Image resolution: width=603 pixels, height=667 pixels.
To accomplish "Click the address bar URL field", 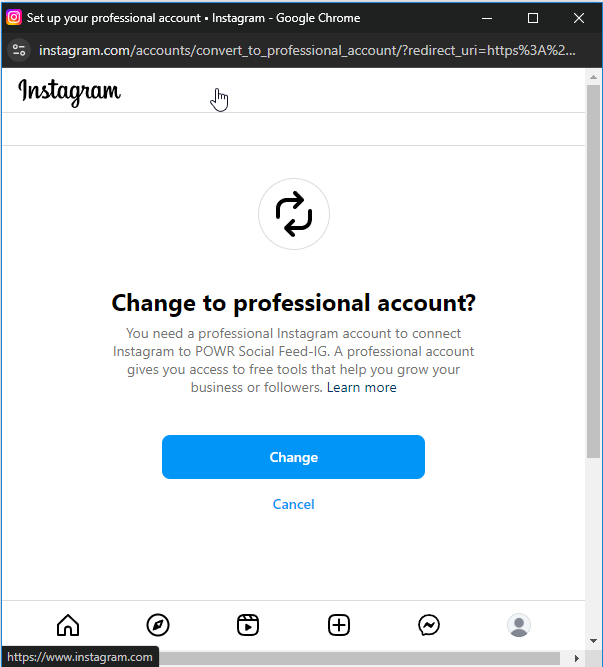I will [307, 50].
